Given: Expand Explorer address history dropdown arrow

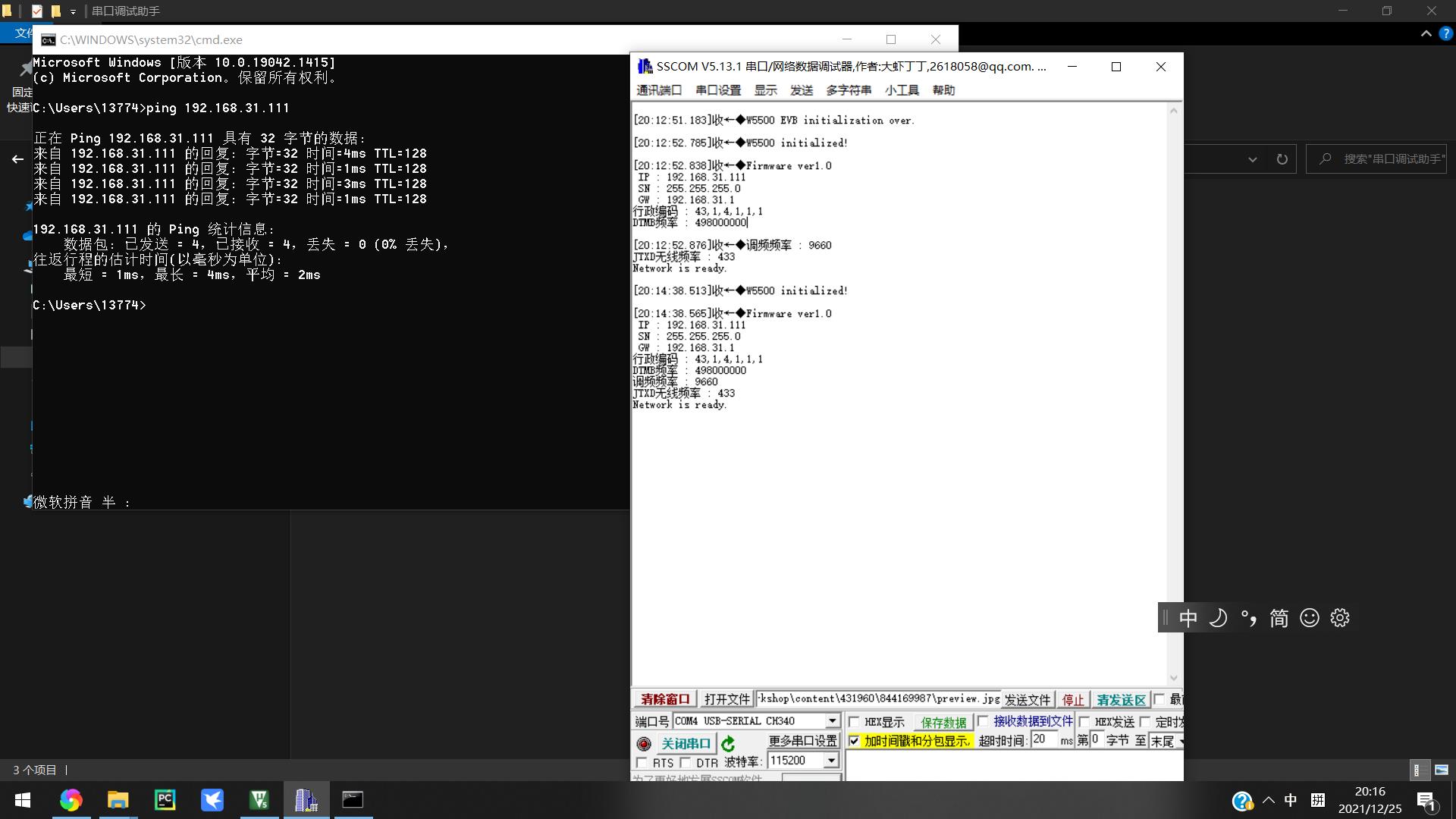Looking at the screenshot, I should pos(1253,159).
